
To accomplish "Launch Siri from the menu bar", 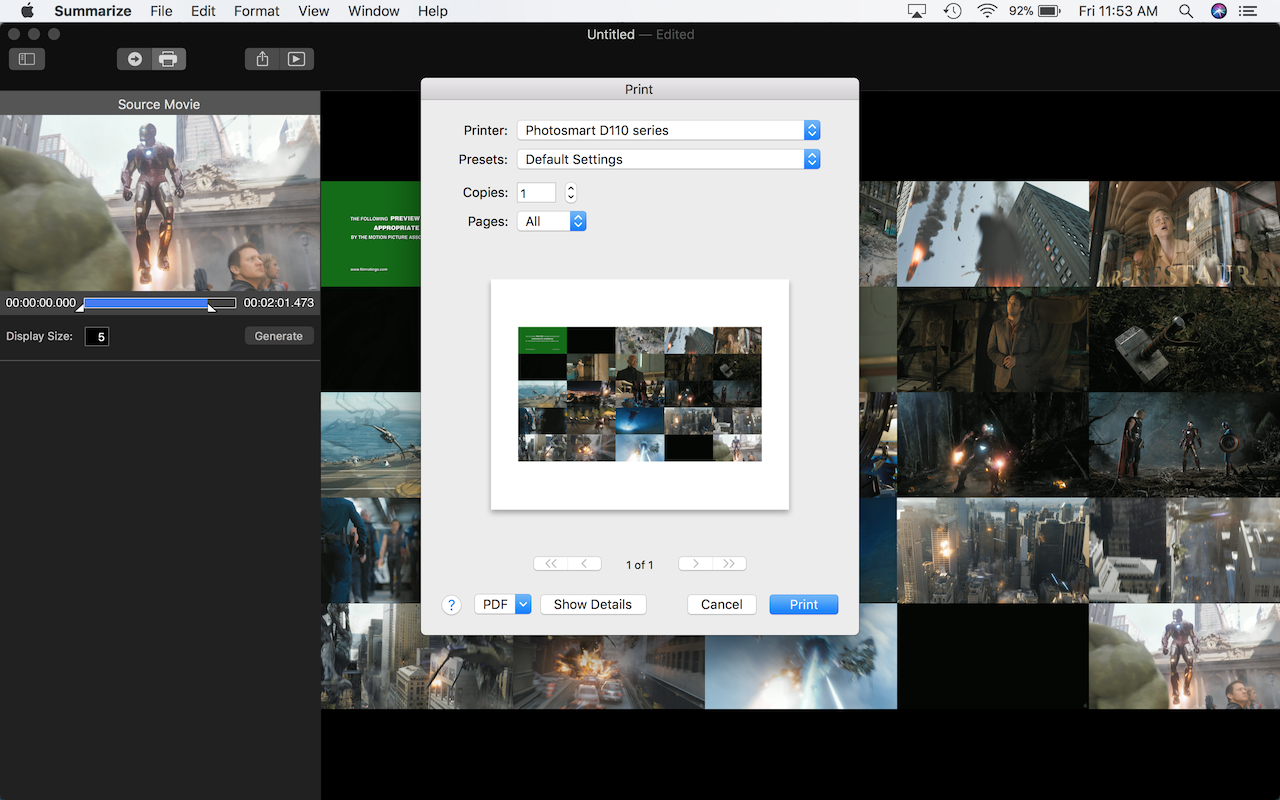I will tap(1218, 11).
